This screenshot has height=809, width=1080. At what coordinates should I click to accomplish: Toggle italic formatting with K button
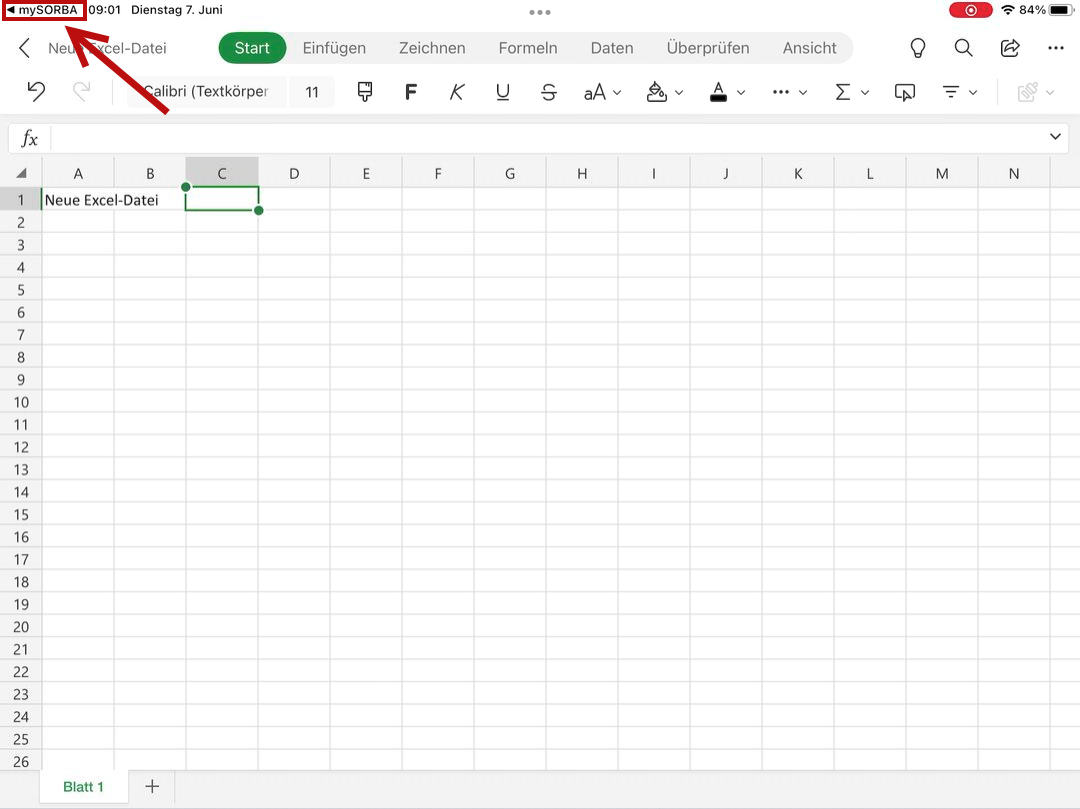coord(457,92)
